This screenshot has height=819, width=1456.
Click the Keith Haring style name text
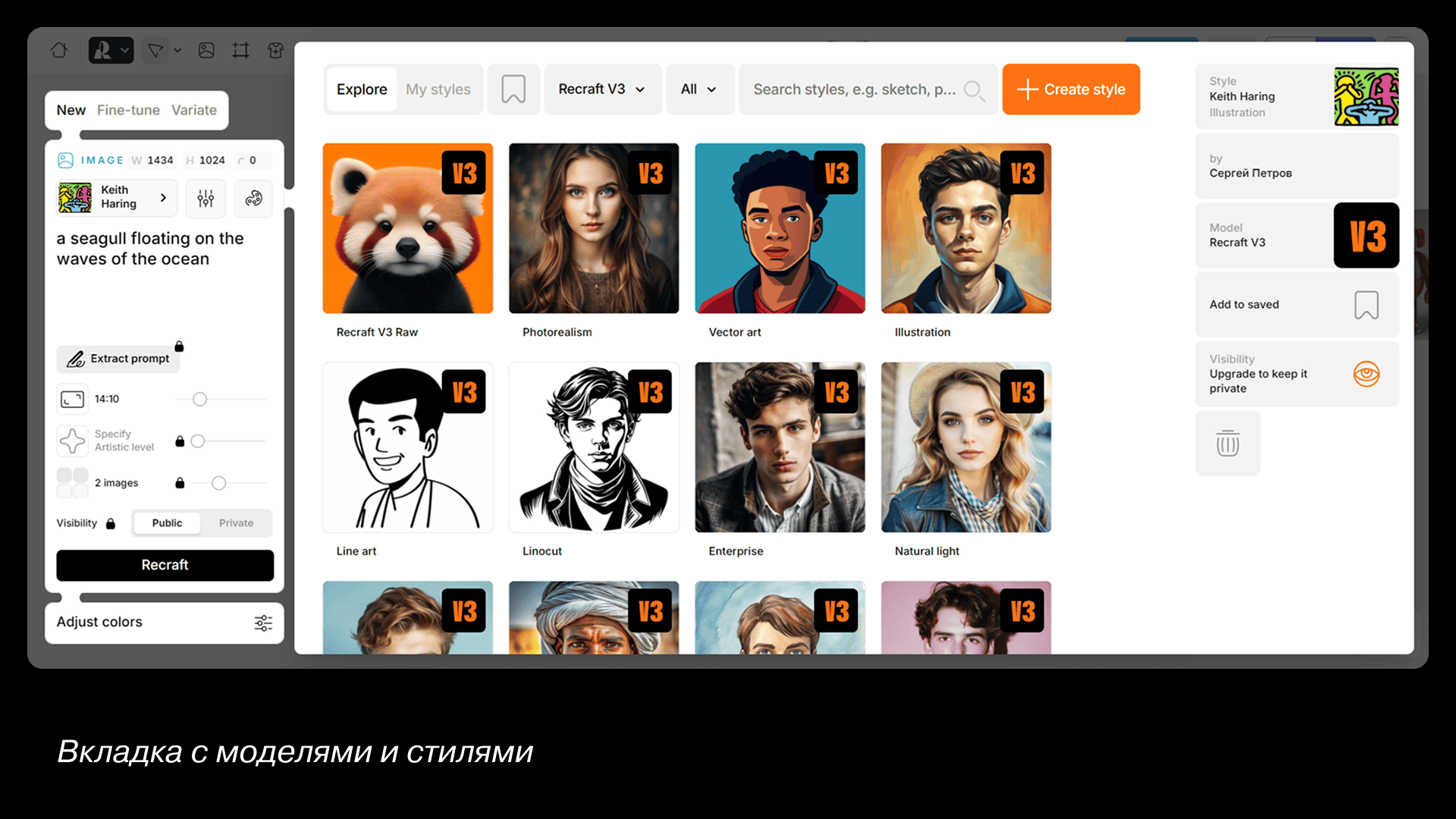point(1242,96)
